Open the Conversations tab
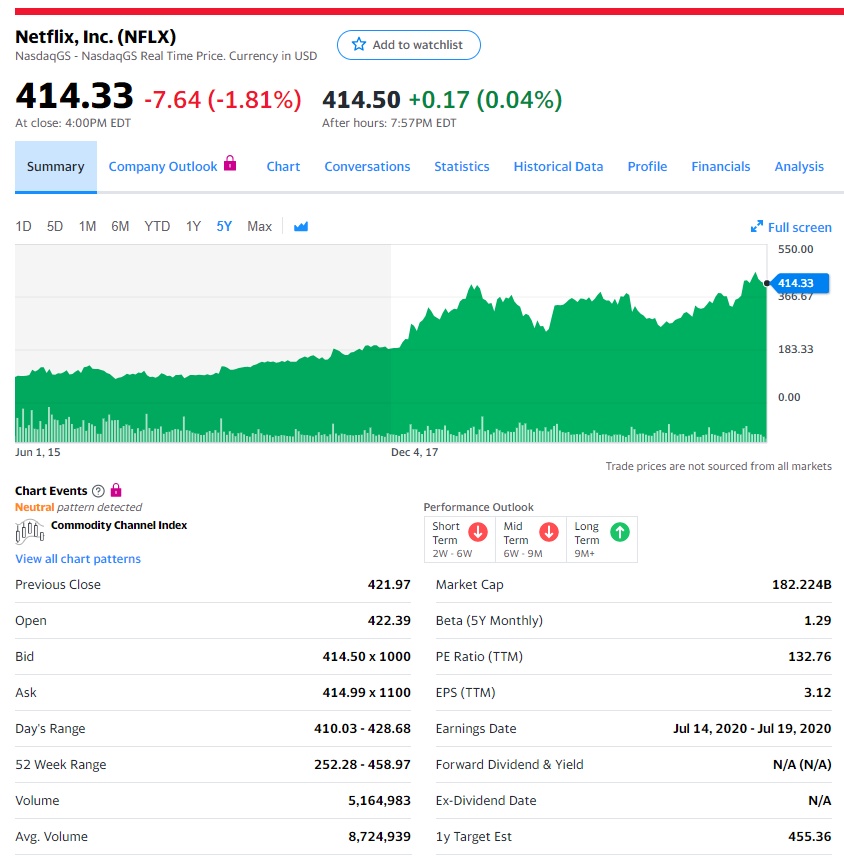 367,167
